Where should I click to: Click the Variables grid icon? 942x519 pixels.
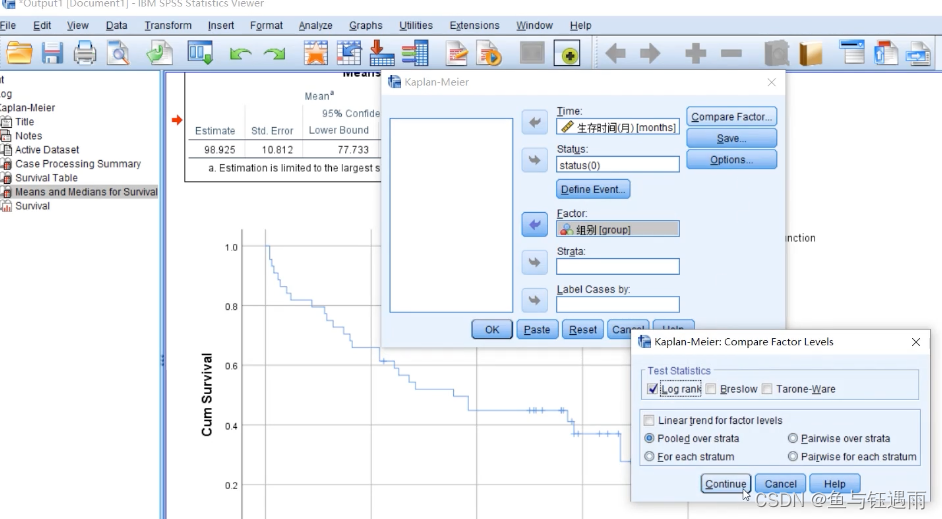tap(415, 53)
